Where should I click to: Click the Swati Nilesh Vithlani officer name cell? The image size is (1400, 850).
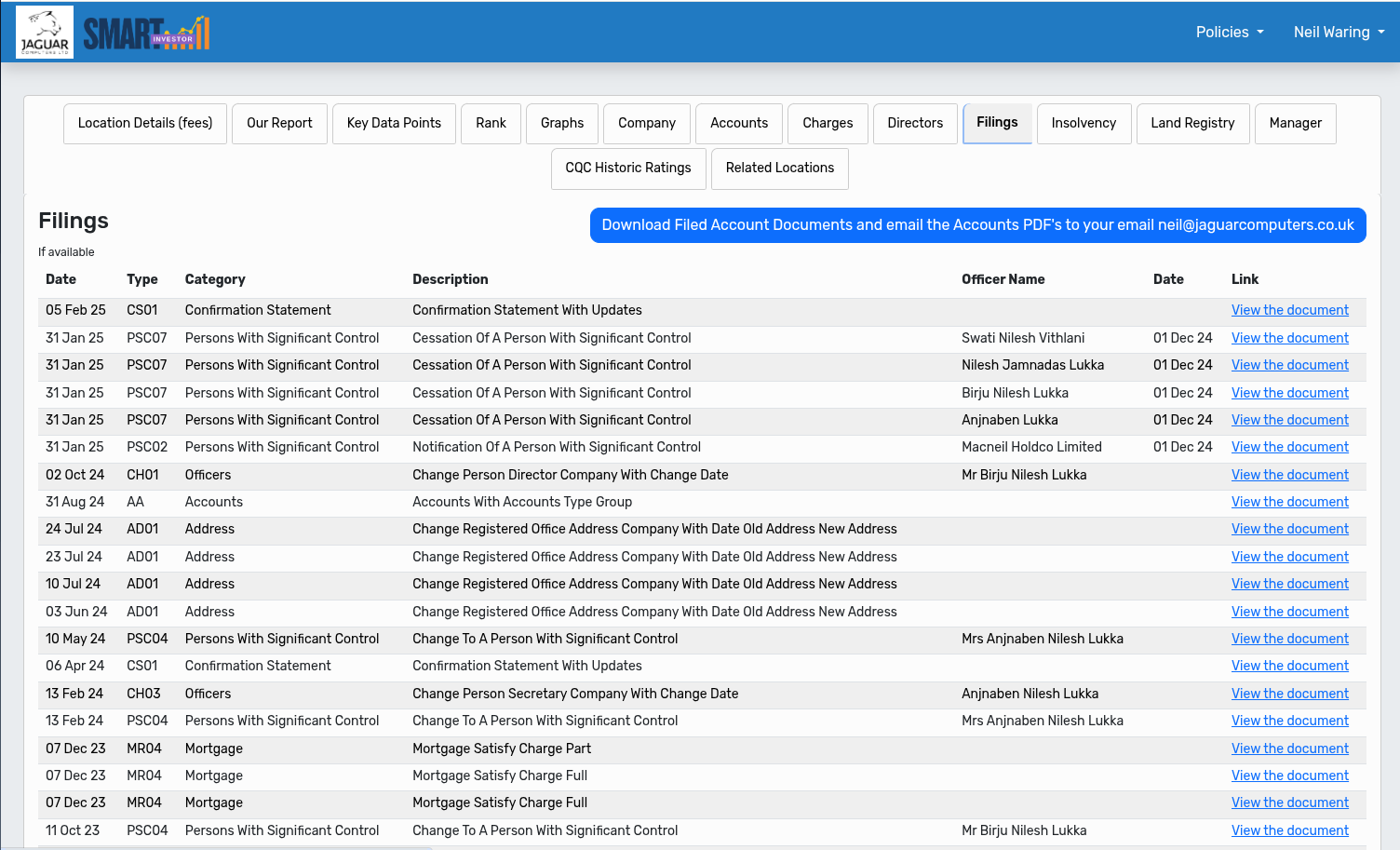pyautogui.click(x=1023, y=339)
